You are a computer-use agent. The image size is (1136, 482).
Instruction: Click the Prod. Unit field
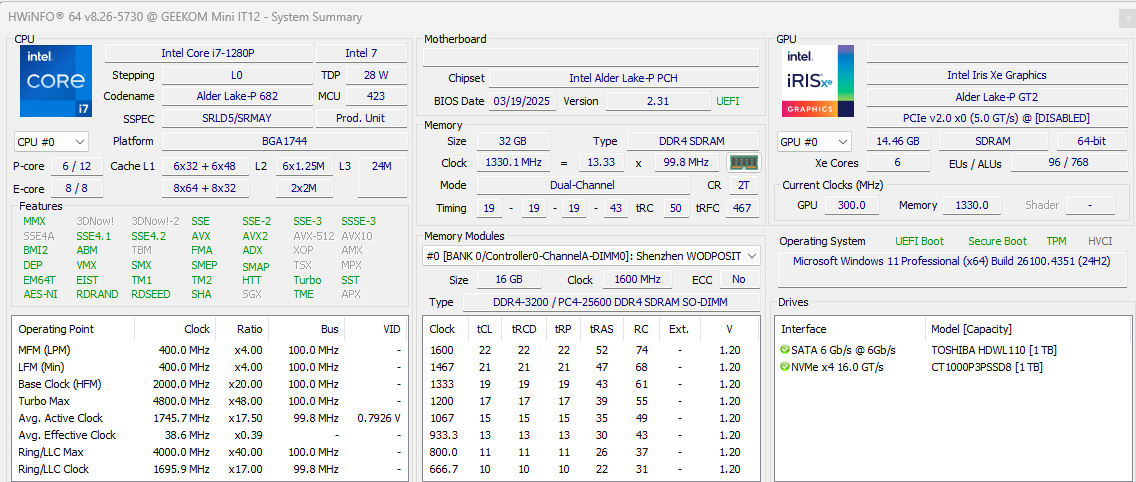coord(362,118)
